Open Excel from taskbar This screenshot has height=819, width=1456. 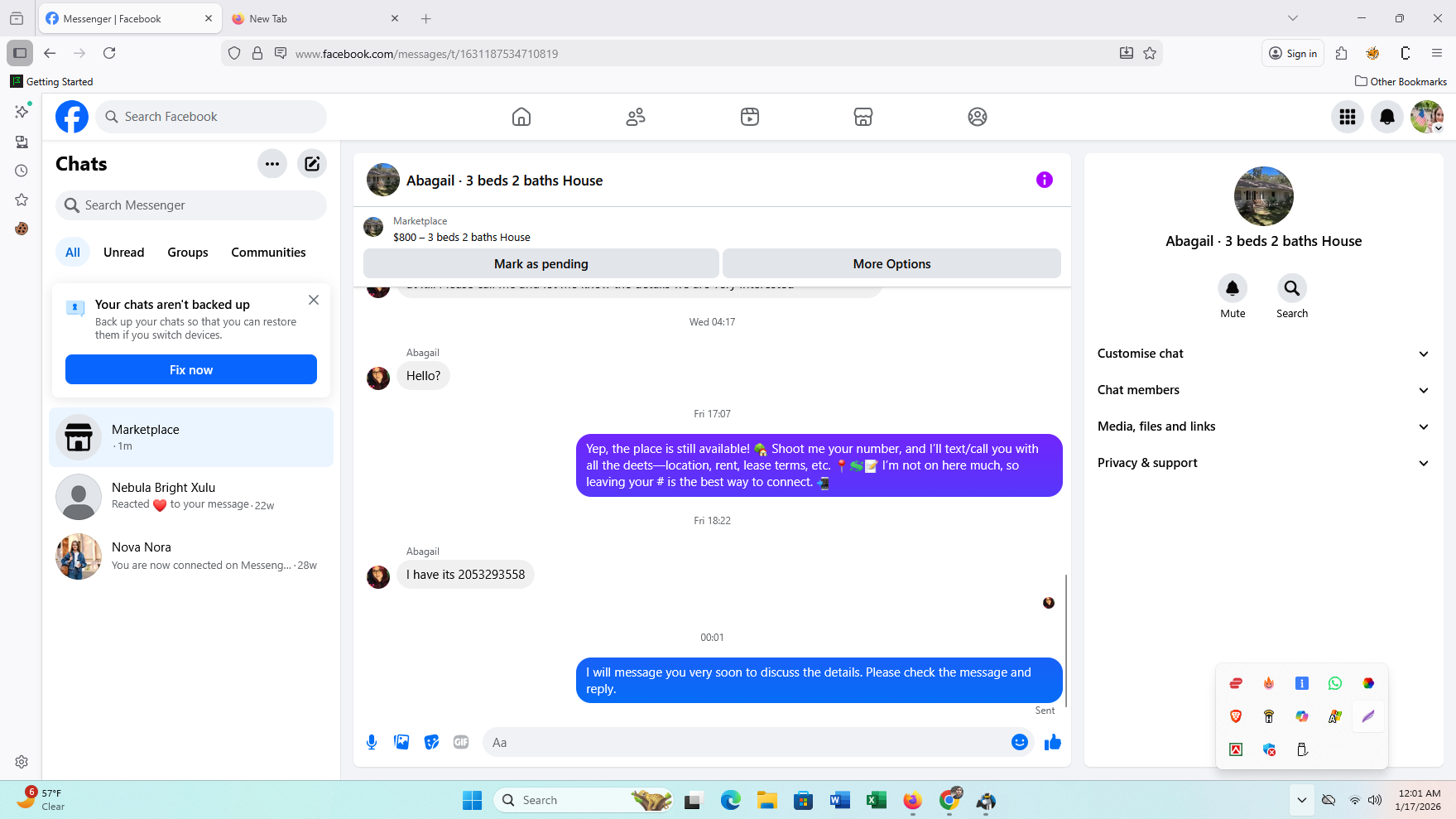point(876,800)
